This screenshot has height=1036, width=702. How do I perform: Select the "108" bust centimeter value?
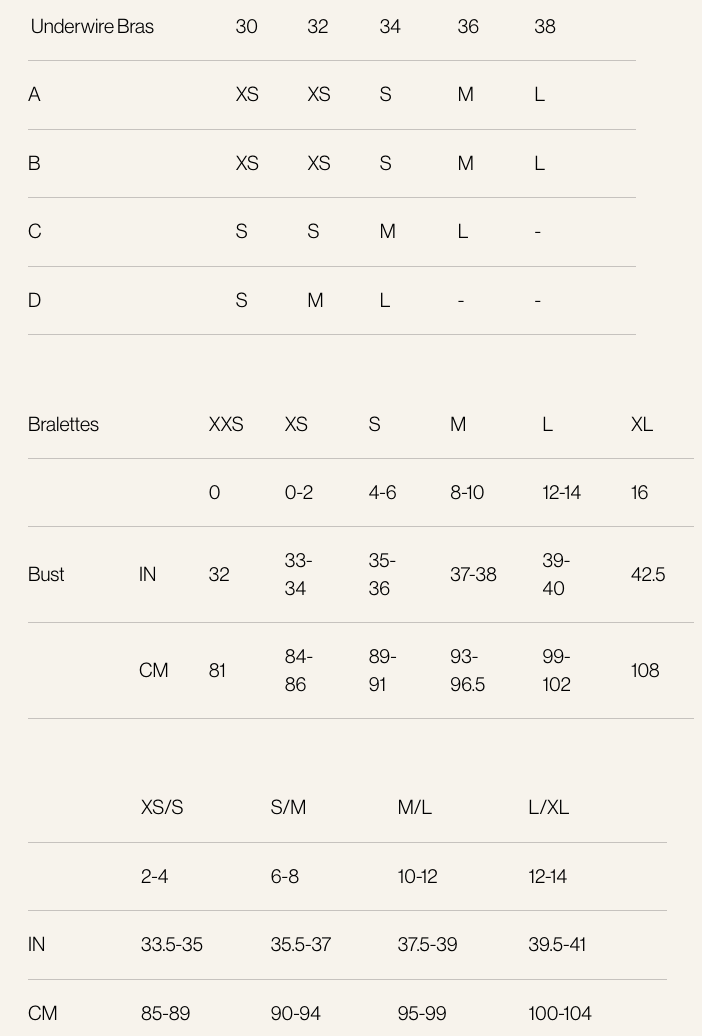[x=645, y=670]
